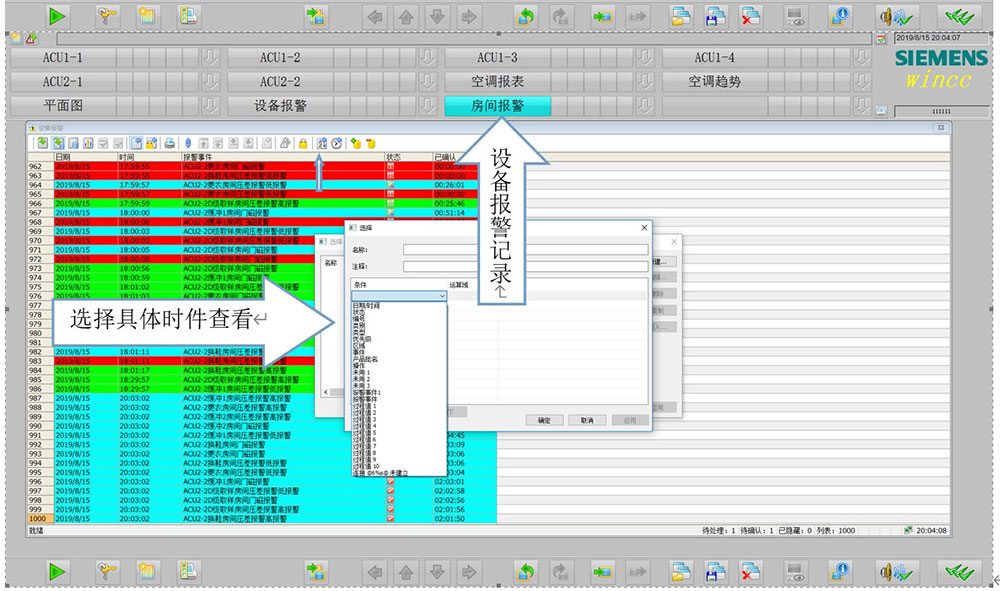Open the 平面图 screen
The image size is (1000, 591).
(62, 106)
